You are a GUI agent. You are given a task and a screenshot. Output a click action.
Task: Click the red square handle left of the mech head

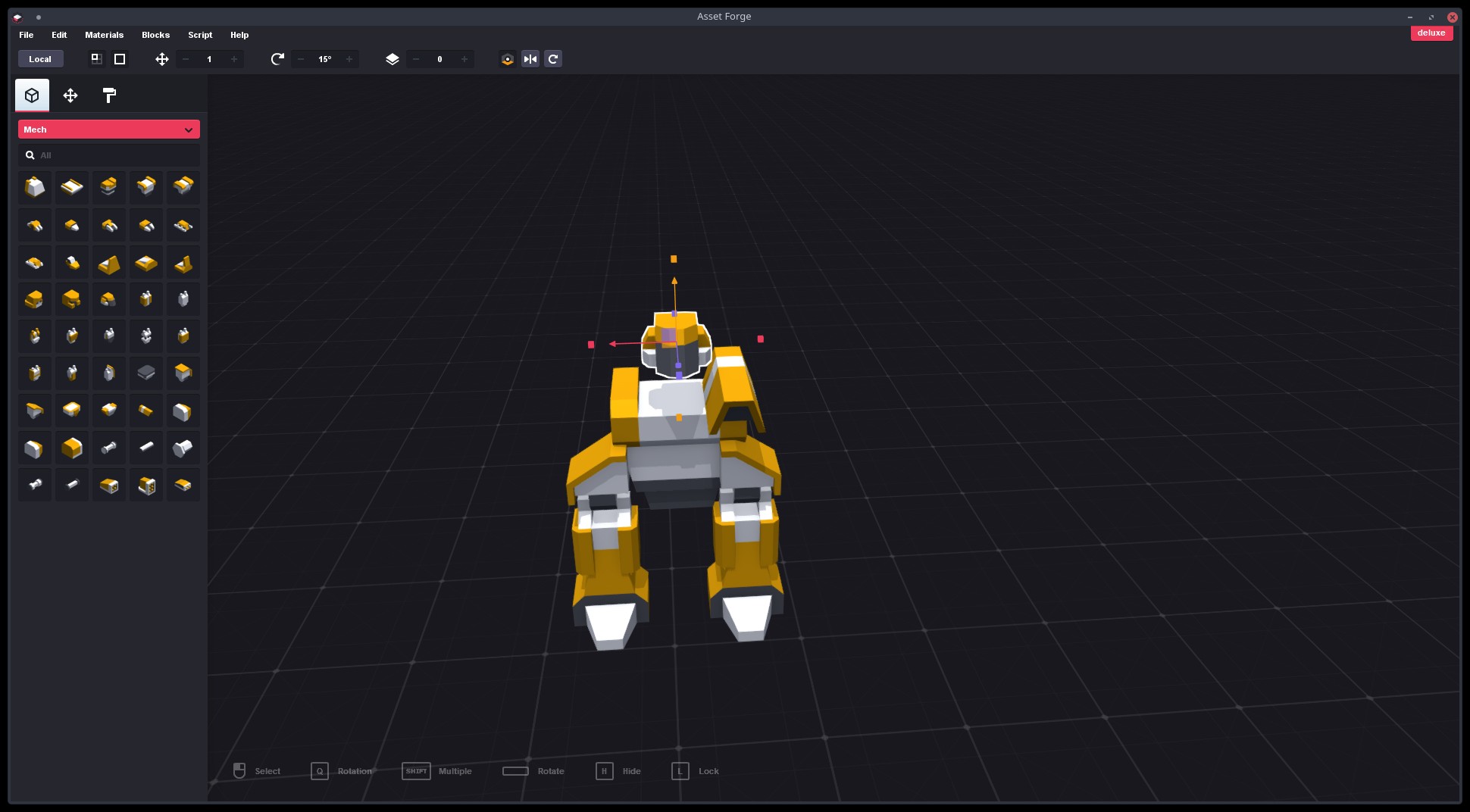(591, 345)
